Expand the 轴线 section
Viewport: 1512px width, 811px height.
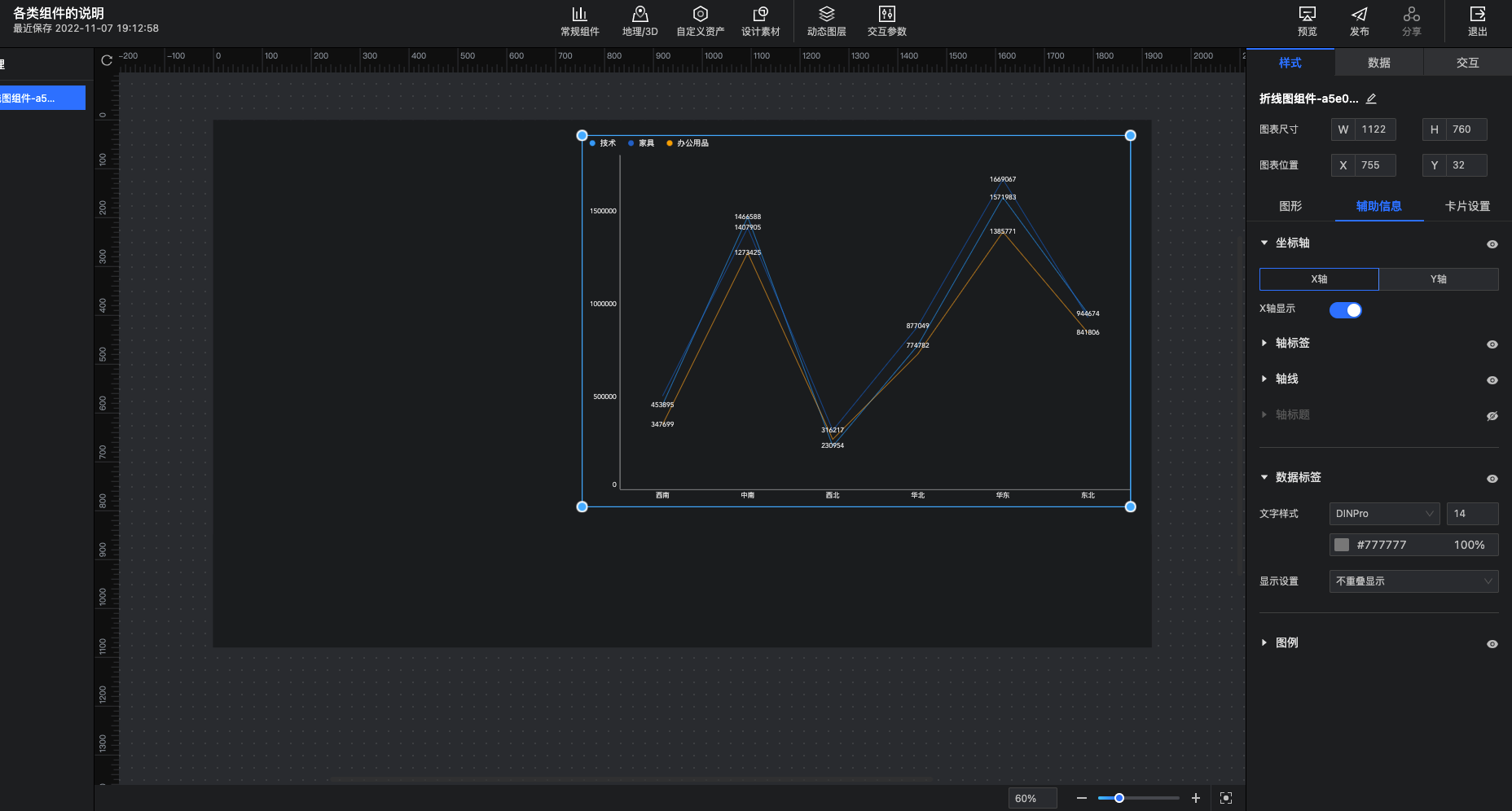coord(1264,379)
